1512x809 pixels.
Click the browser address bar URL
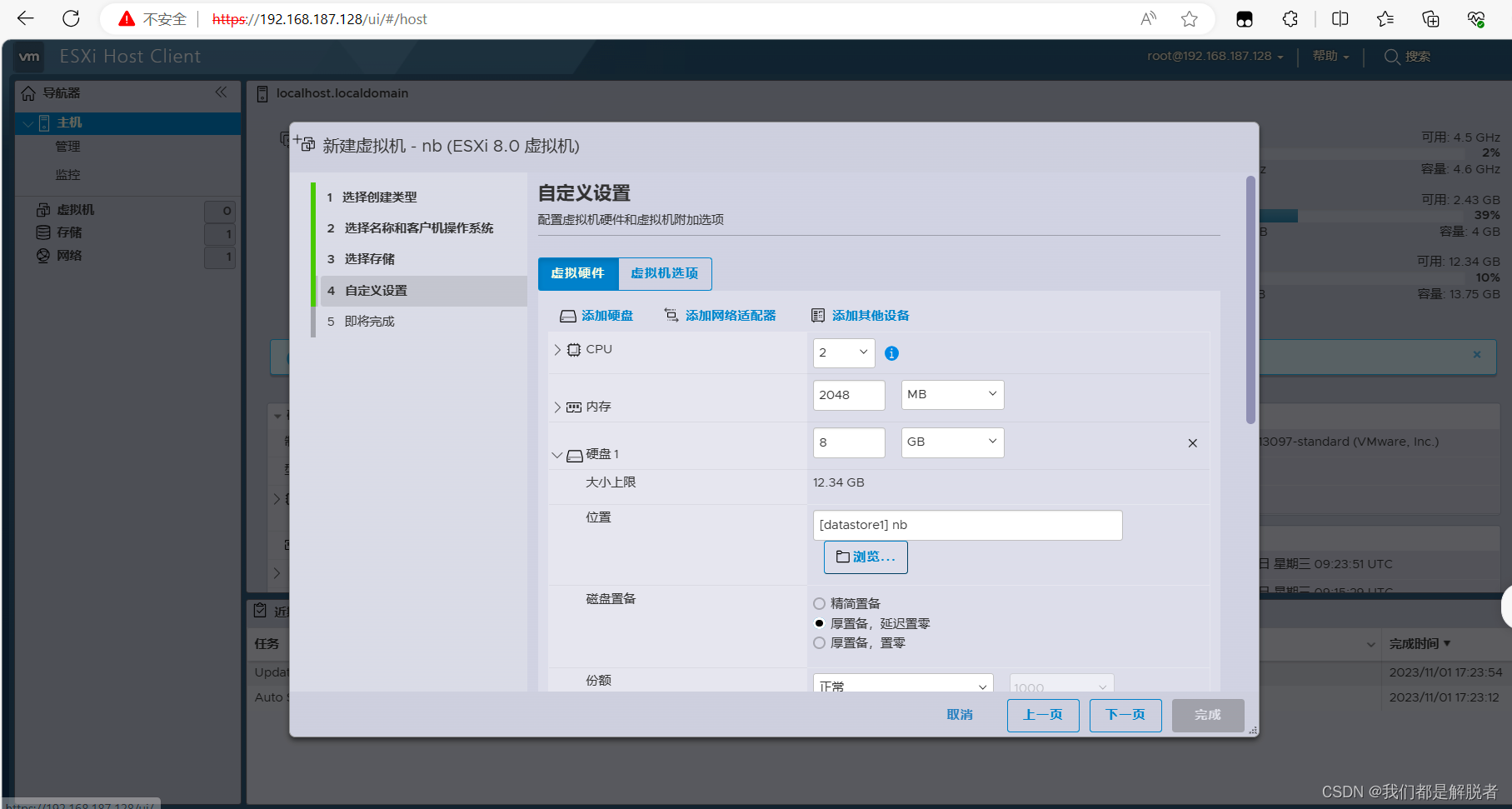point(320,19)
